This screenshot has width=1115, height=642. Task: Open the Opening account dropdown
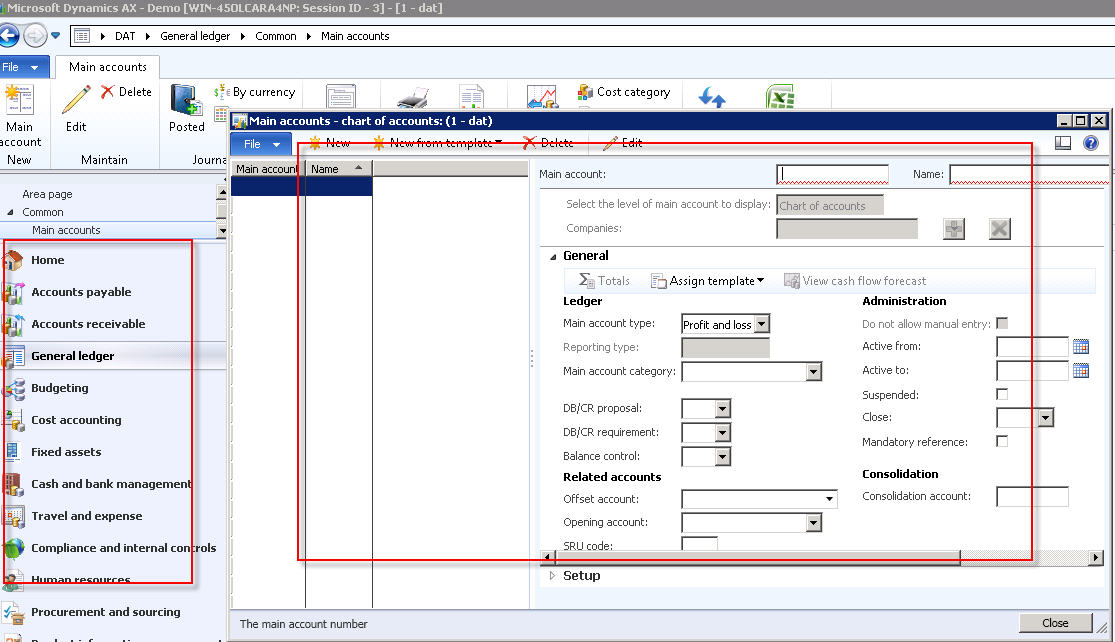point(813,523)
